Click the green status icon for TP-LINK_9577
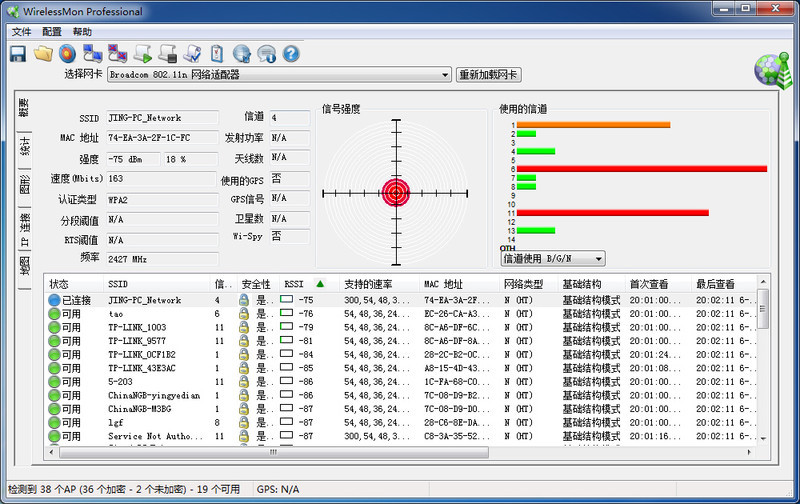This screenshot has height=504, width=800. [x=54, y=341]
